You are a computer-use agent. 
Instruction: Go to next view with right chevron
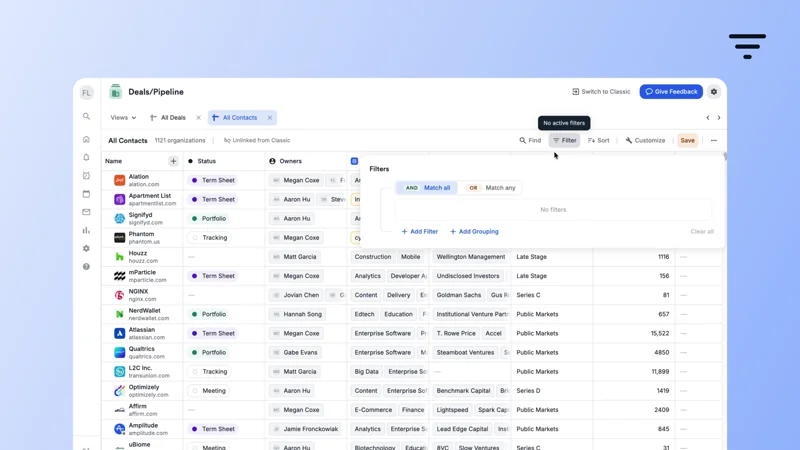pyautogui.click(x=719, y=118)
